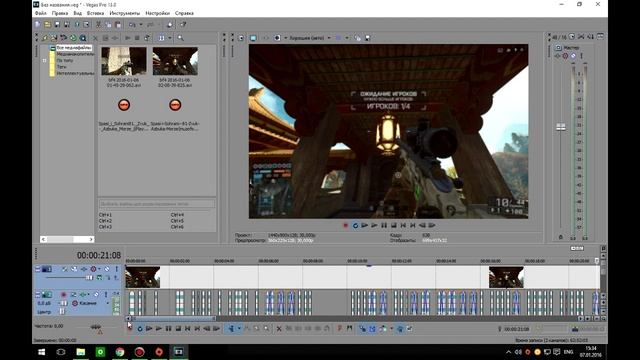Screen dimensions: 640x360
Task: Open the Вид menu
Action: pos(77,13)
